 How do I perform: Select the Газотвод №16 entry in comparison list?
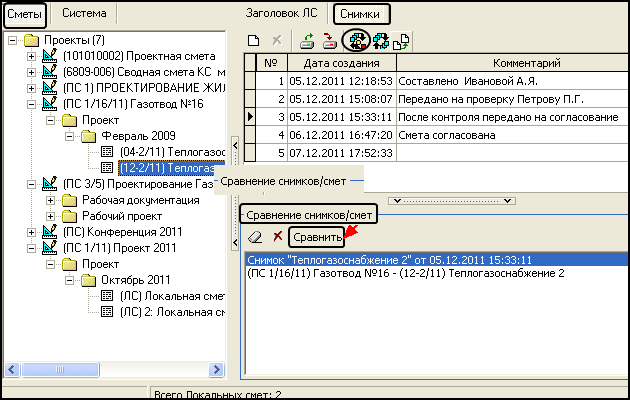(405, 272)
